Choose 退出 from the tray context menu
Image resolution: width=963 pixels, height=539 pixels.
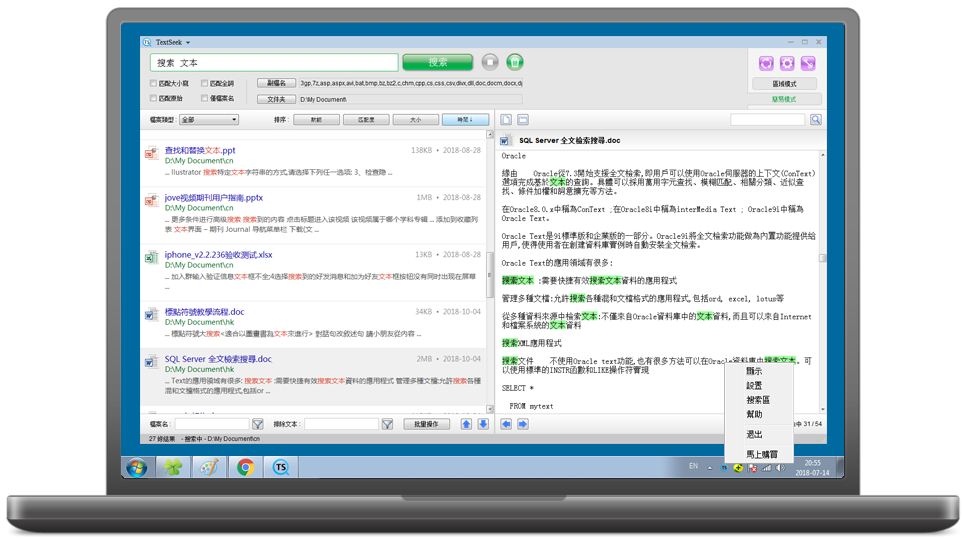point(754,434)
